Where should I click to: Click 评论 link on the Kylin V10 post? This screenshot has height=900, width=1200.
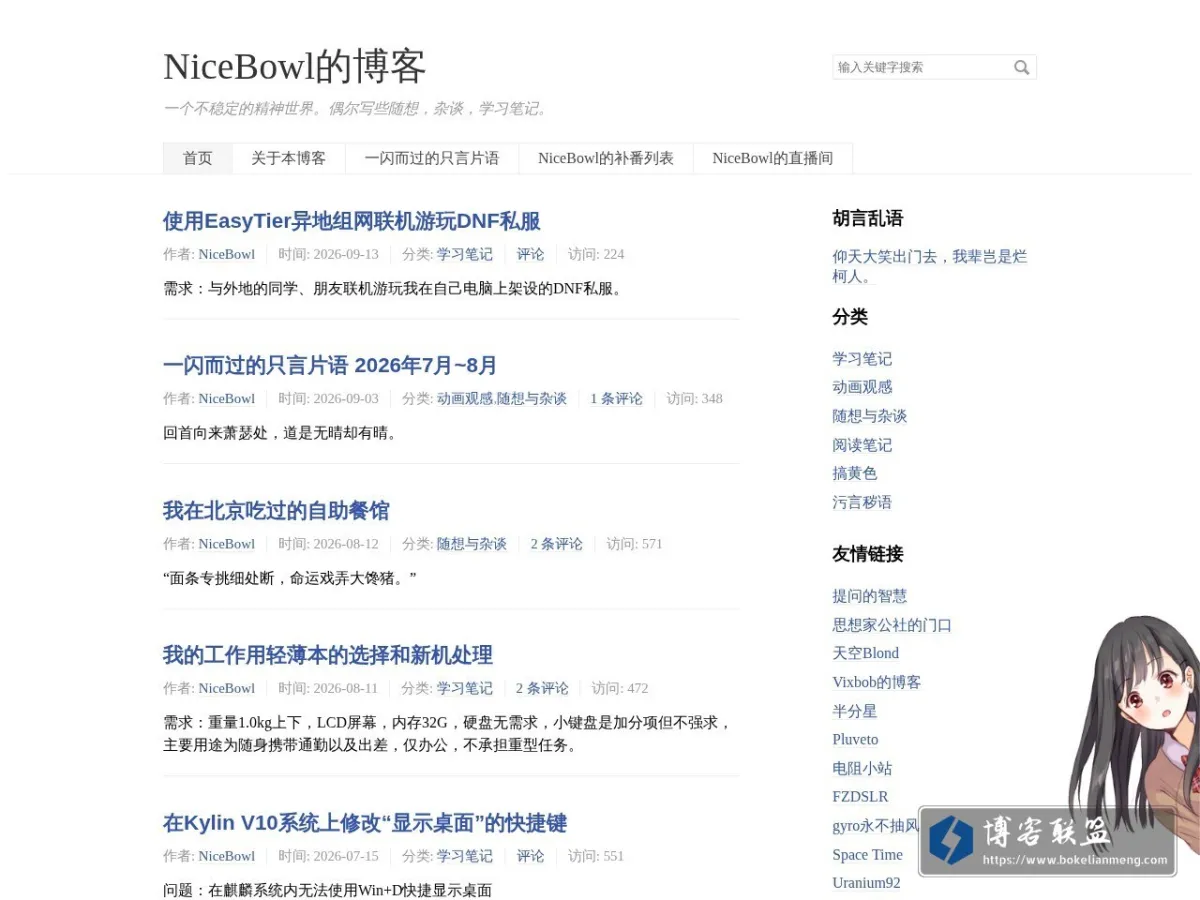tap(530, 856)
